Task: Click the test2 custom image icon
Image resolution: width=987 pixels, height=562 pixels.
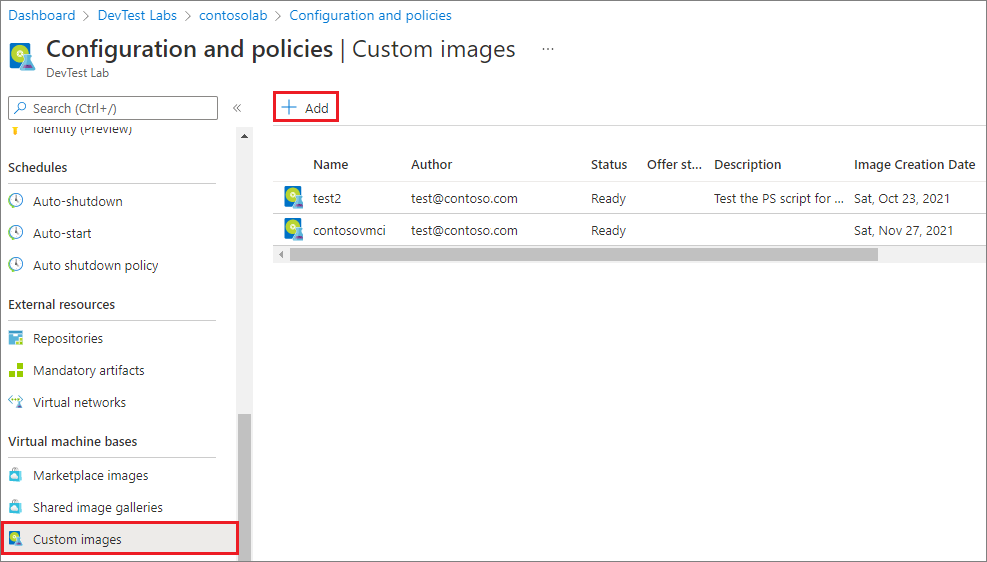Action: [293, 198]
